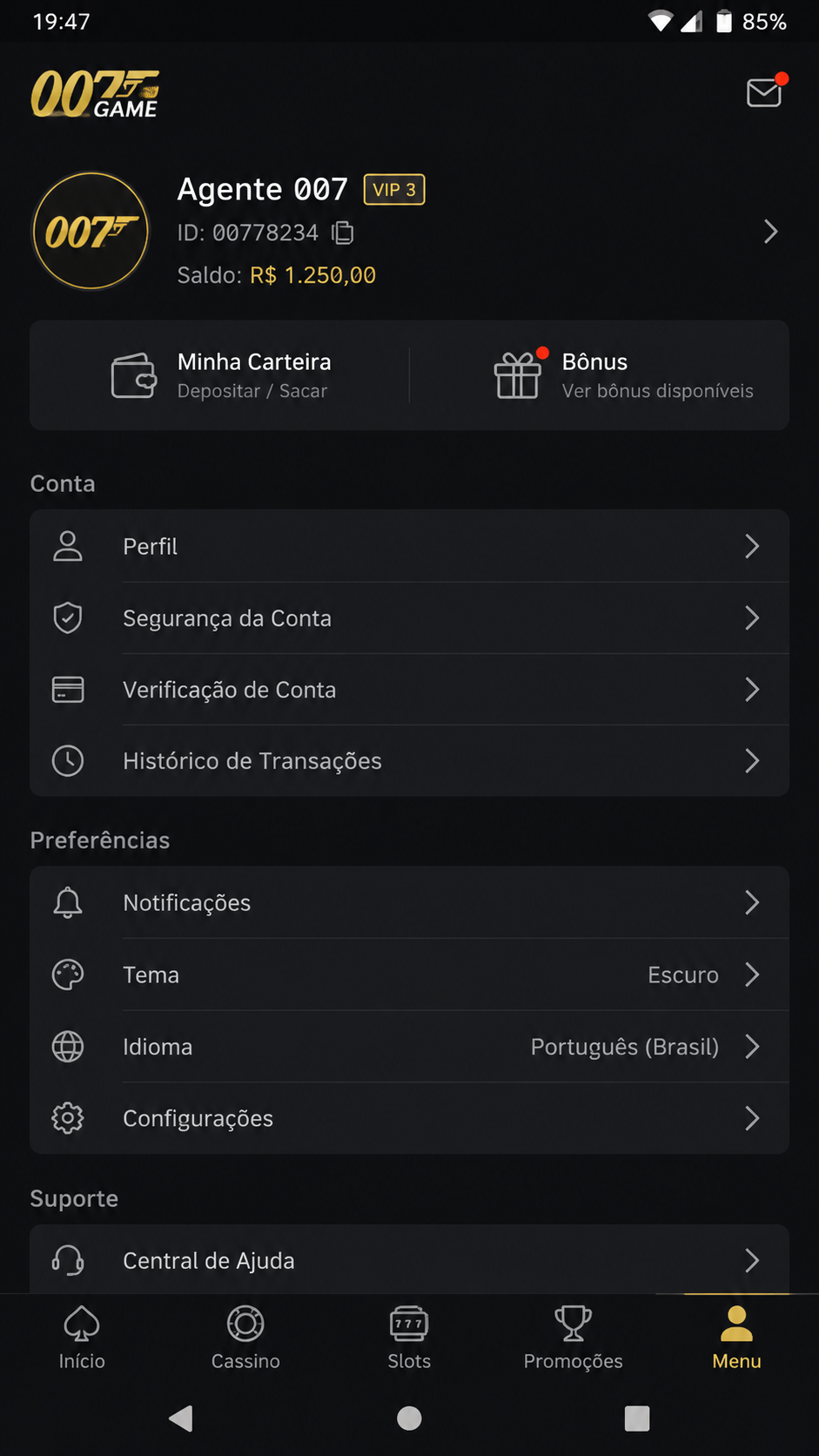This screenshot has height=1456, width=819.
Task: Open the inbox envelope icon
Action: click(x=764, y=92)
